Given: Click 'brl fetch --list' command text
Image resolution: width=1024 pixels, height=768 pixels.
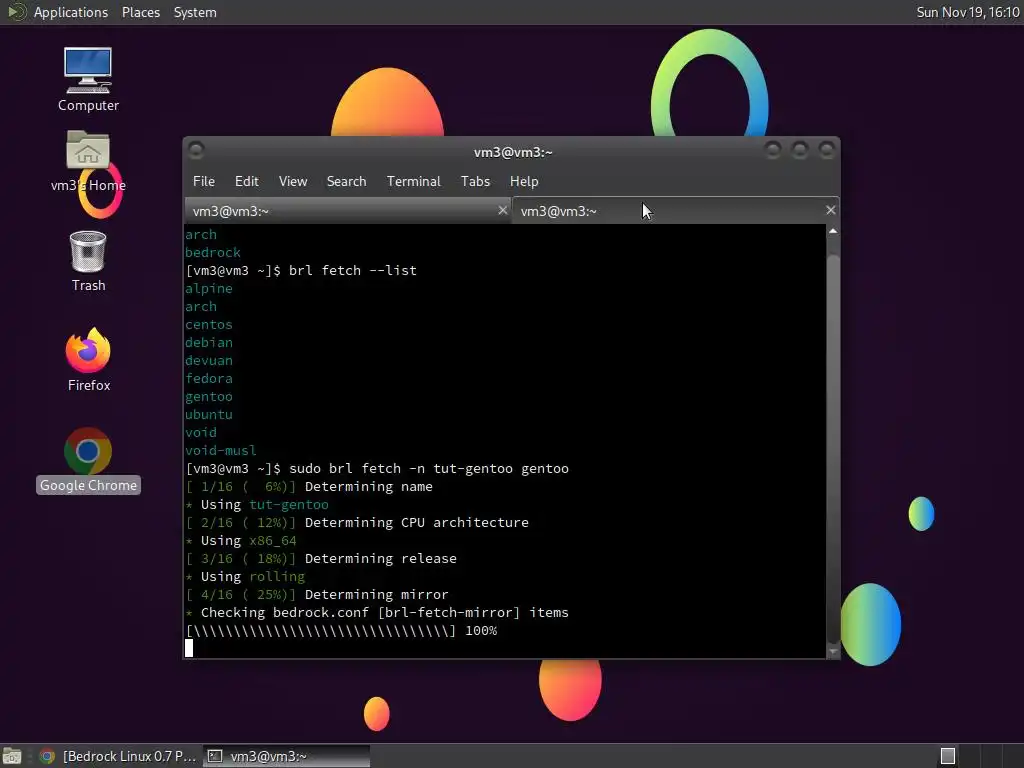Looking at the screenshot, I should [x=353, y=270].
